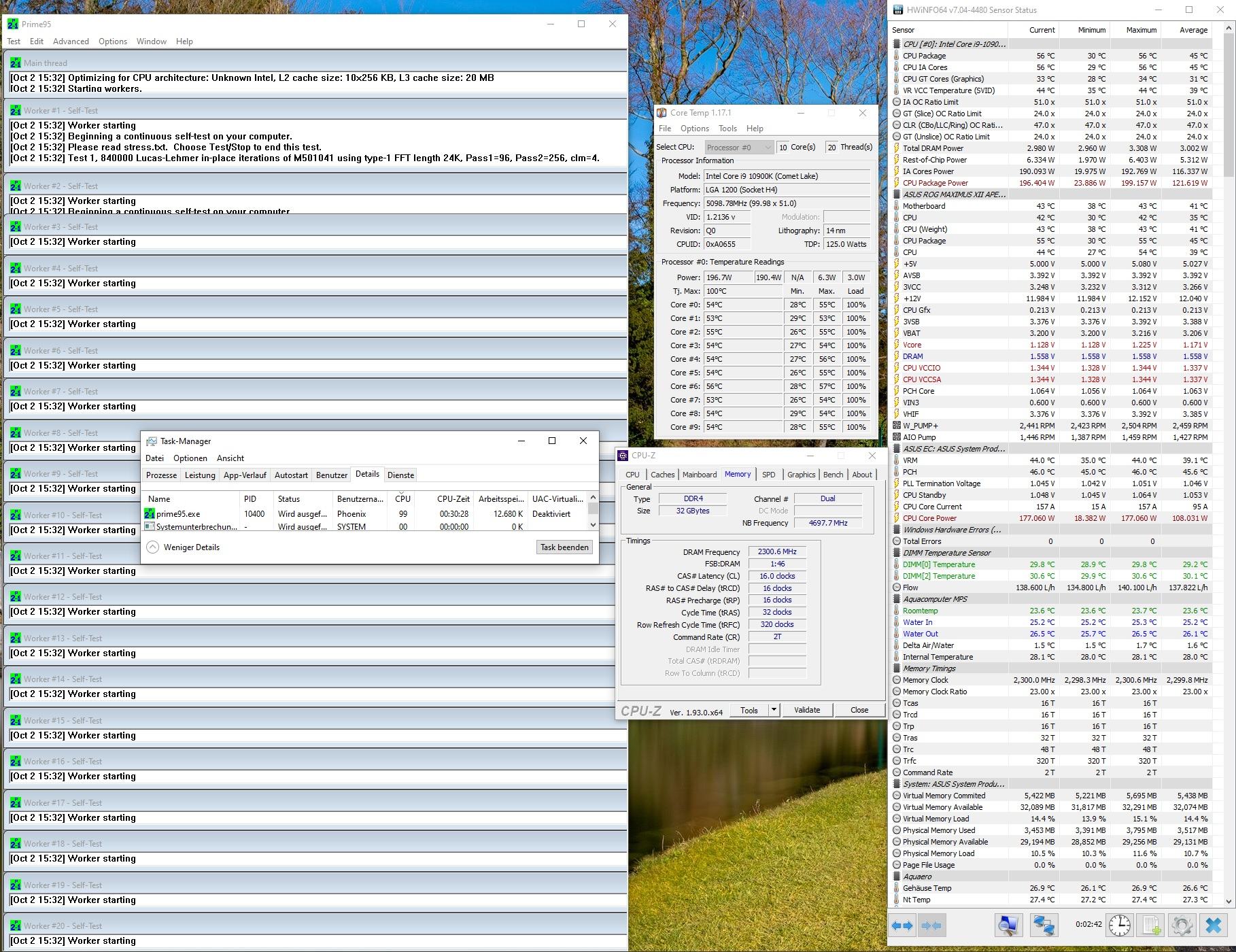Image resolution: width=1236 pixels, height=952 pixels.
Task: Click the CPU Package Power lightning icon
Action: (897, 183)
